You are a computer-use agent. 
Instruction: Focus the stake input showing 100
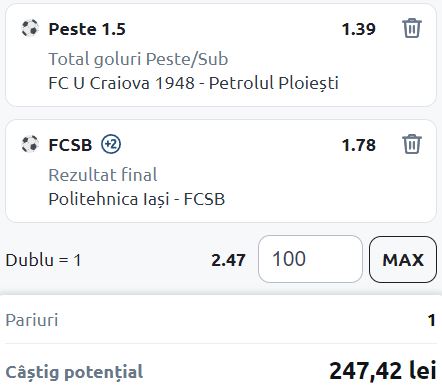point(310,259)
